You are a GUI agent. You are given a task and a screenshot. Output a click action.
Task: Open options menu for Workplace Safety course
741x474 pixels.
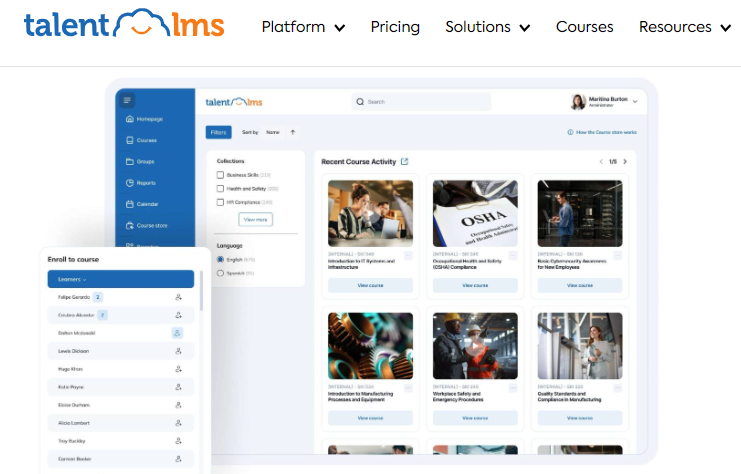[x=513, y=388]
